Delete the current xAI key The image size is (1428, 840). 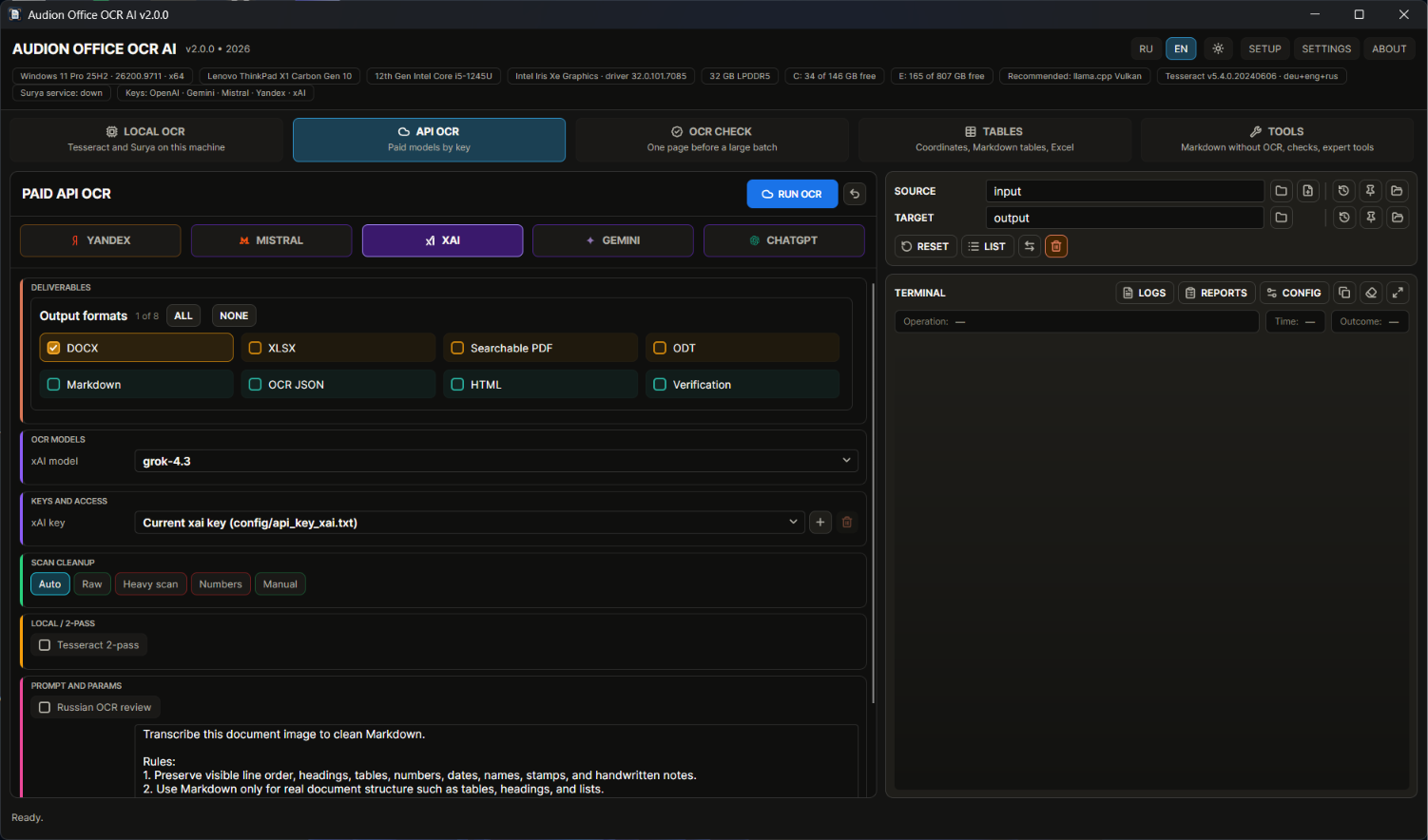[847, 522]
